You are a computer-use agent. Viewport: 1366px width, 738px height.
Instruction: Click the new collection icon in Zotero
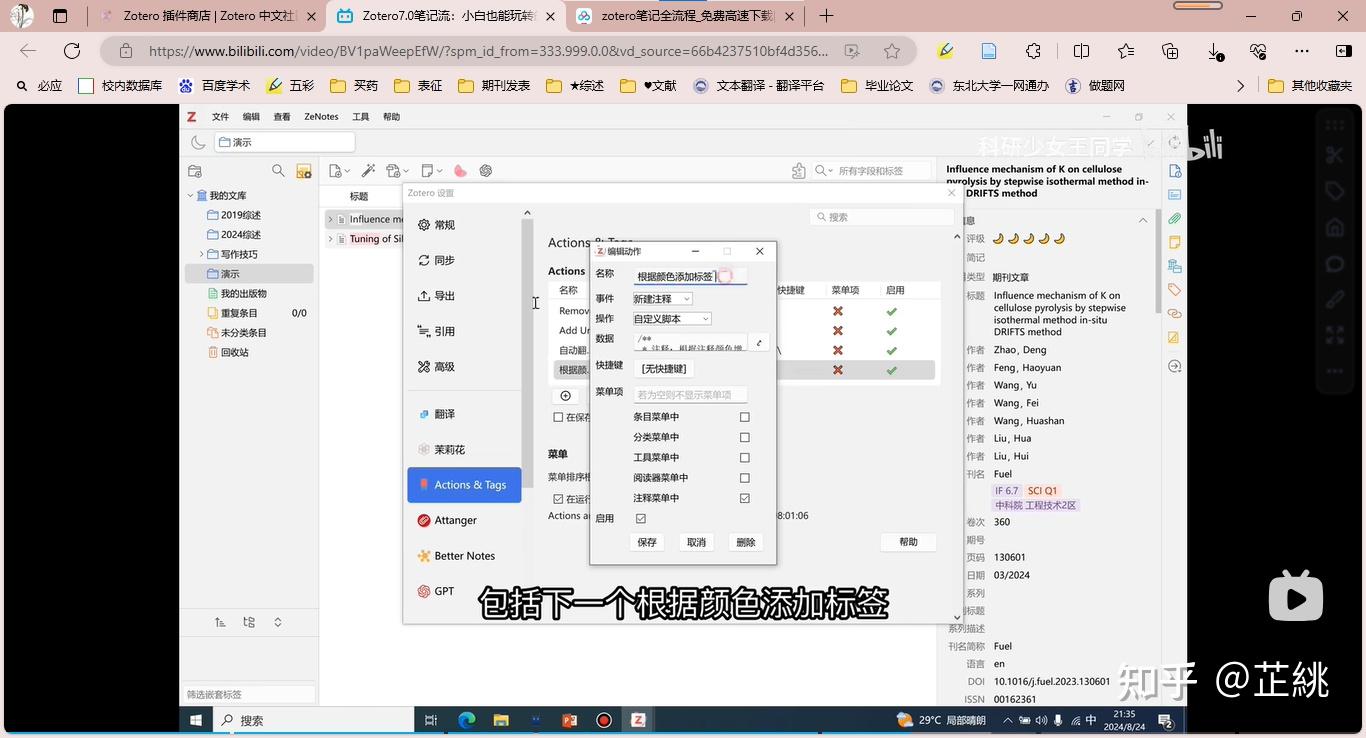pos(195,171)
